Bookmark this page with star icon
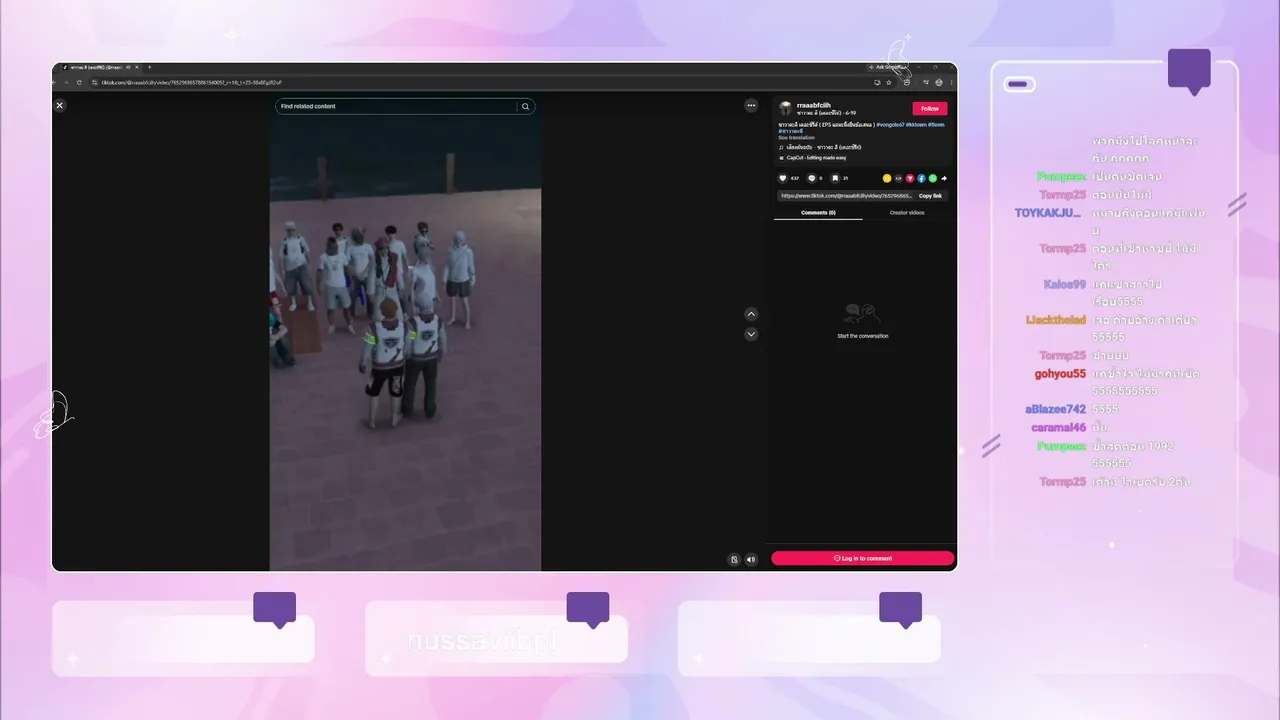The width and height of the screenshot is (1280, 720). [889, 82]
